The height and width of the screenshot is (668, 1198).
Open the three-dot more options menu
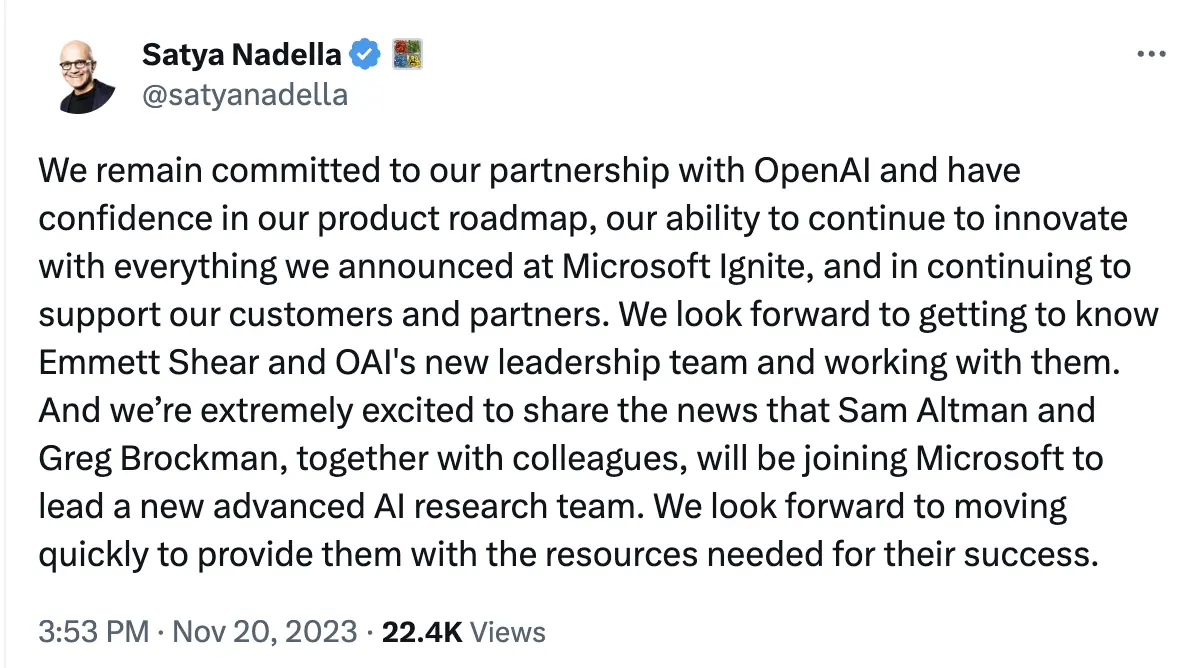(x=1151, y=54)
